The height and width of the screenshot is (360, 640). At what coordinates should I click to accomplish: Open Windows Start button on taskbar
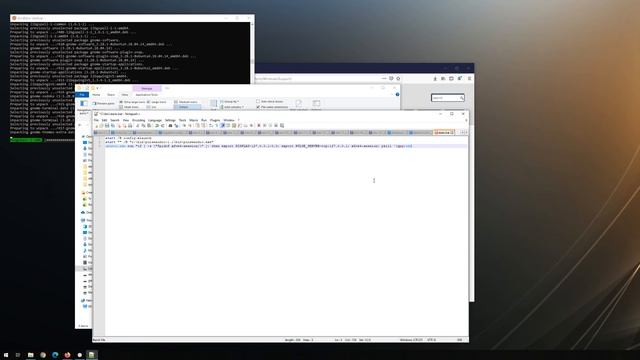6,355
